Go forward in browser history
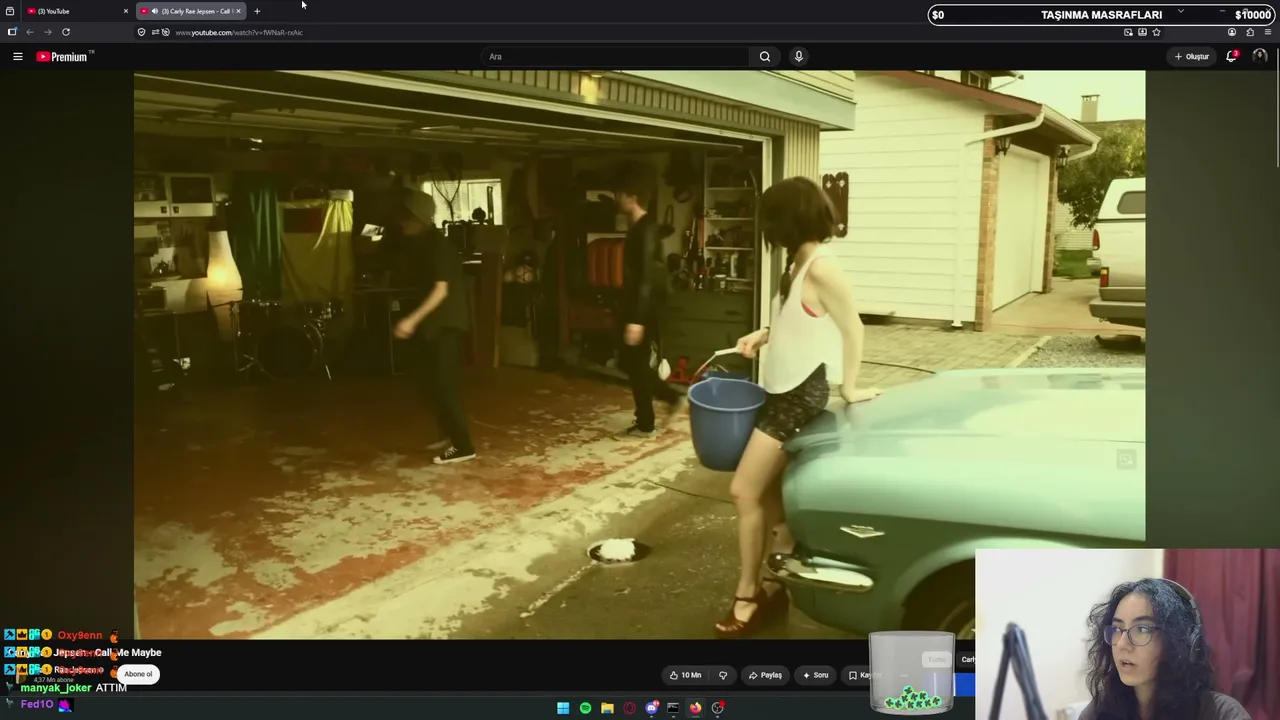This screenshot has width=1280, height=720. [x=47, y=32]
